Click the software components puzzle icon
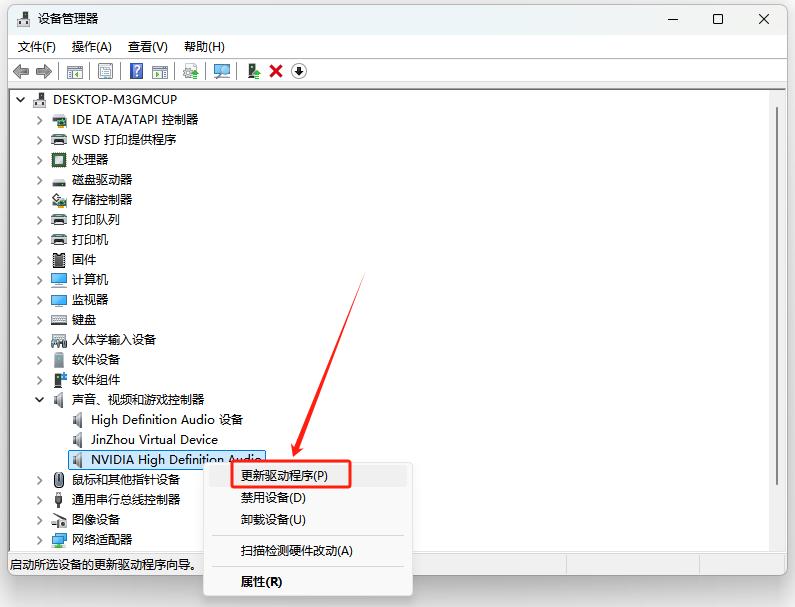This screenshot has width=795, height=607. [x=60, y=380]
